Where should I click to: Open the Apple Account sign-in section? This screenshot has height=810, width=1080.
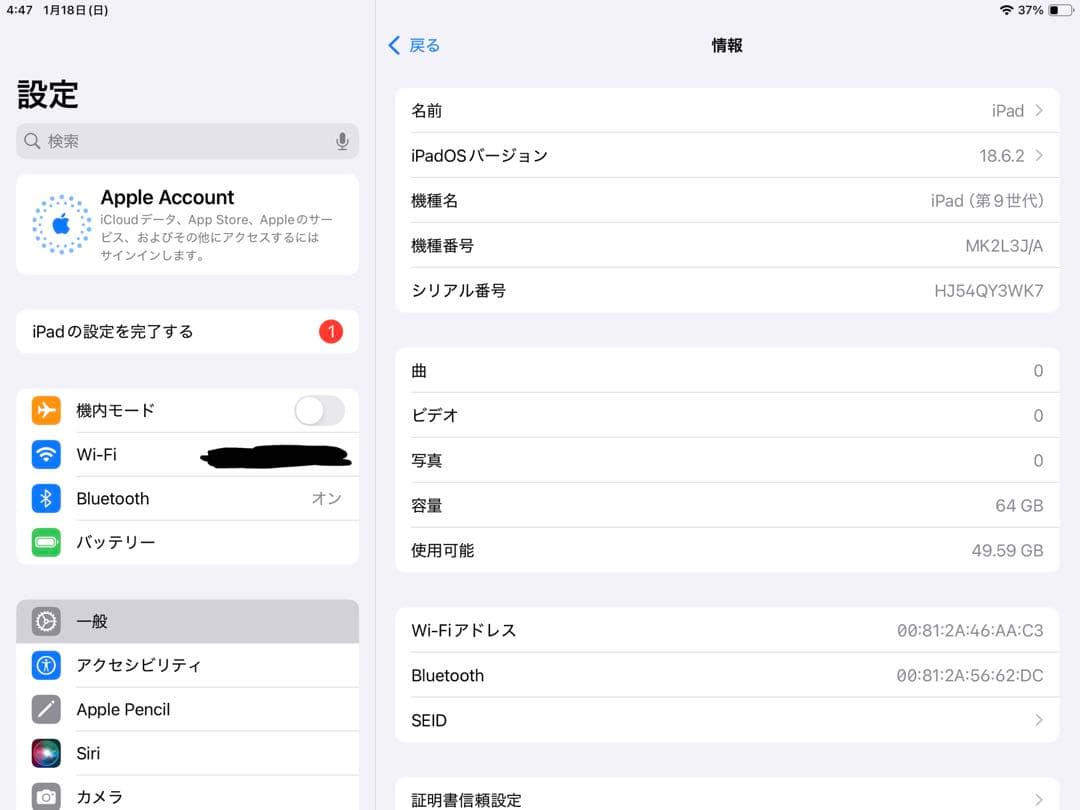(187, 223)
